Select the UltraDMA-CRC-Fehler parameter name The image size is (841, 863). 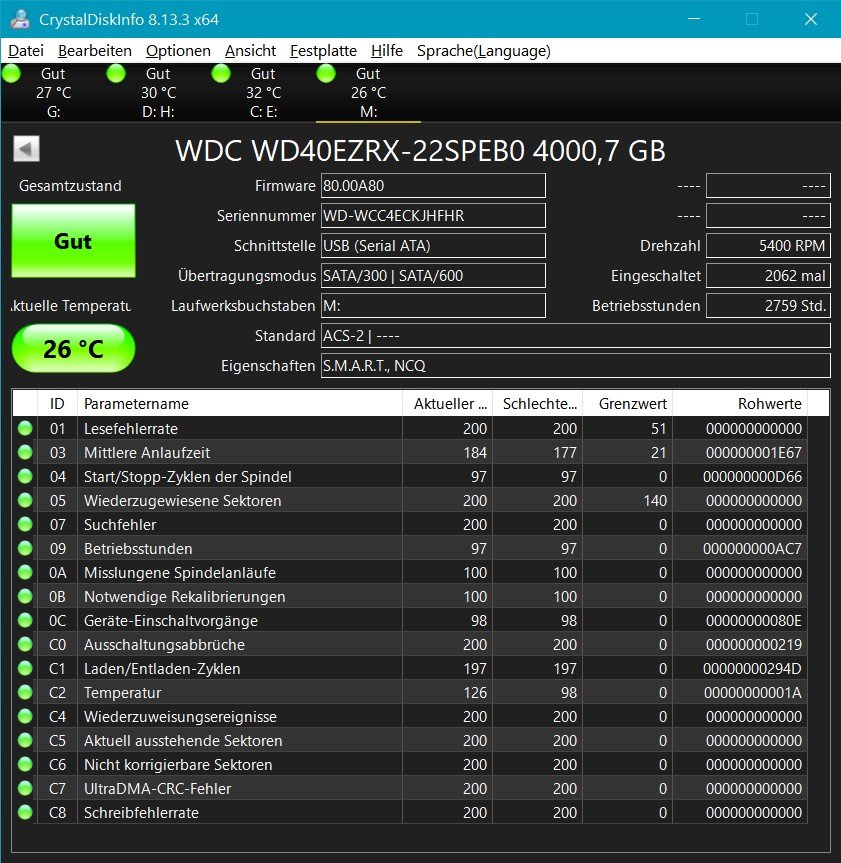[157, 789]
